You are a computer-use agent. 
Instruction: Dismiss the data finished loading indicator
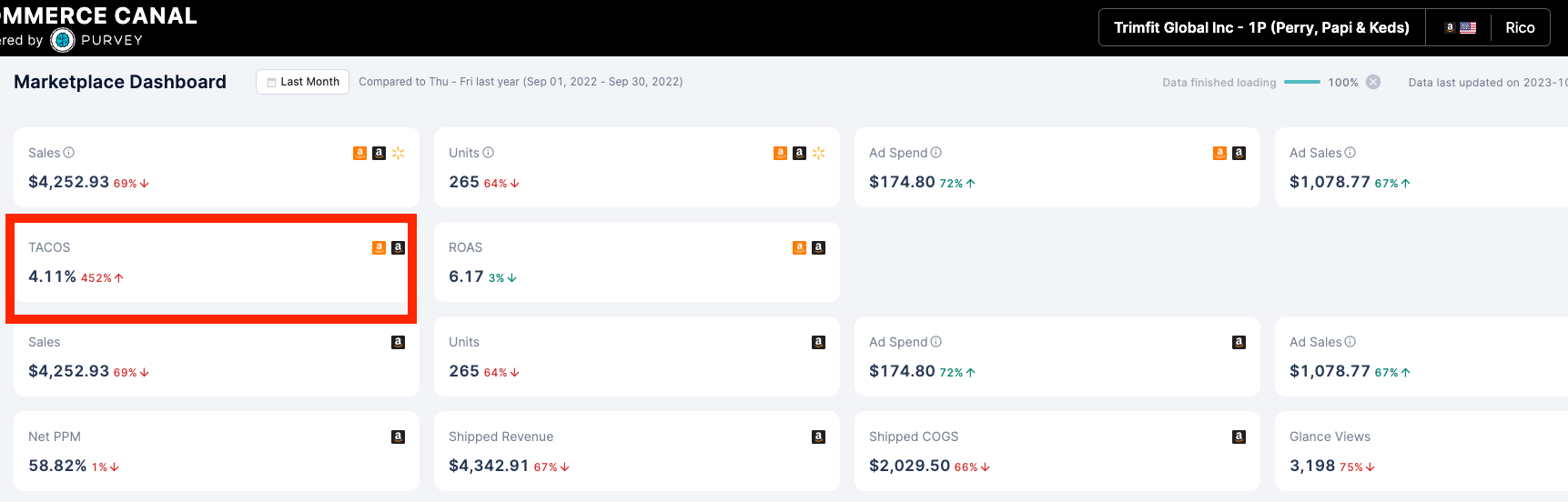1373,82
